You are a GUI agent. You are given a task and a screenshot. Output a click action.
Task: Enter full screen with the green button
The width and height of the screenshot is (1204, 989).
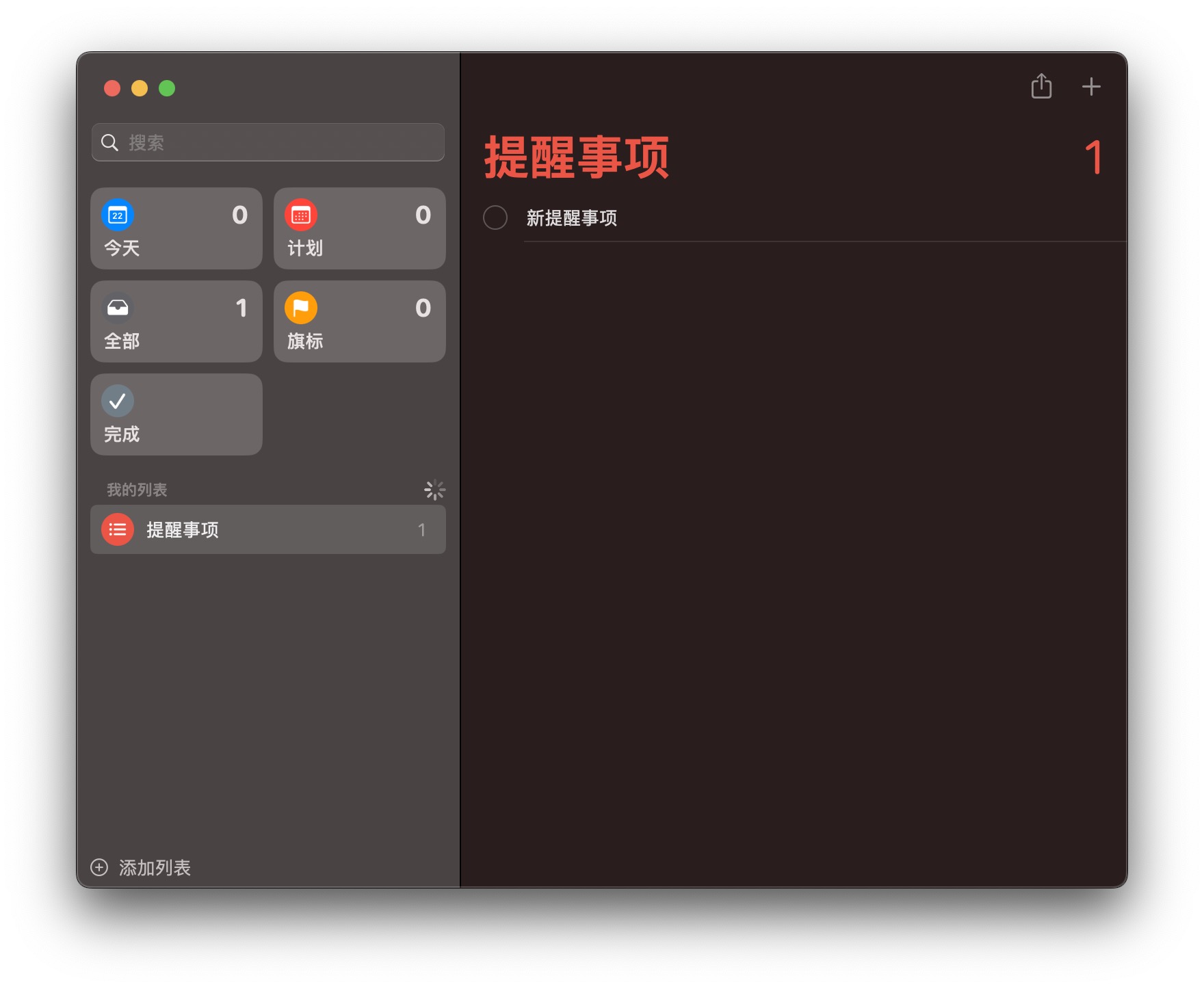pos(167,88)
